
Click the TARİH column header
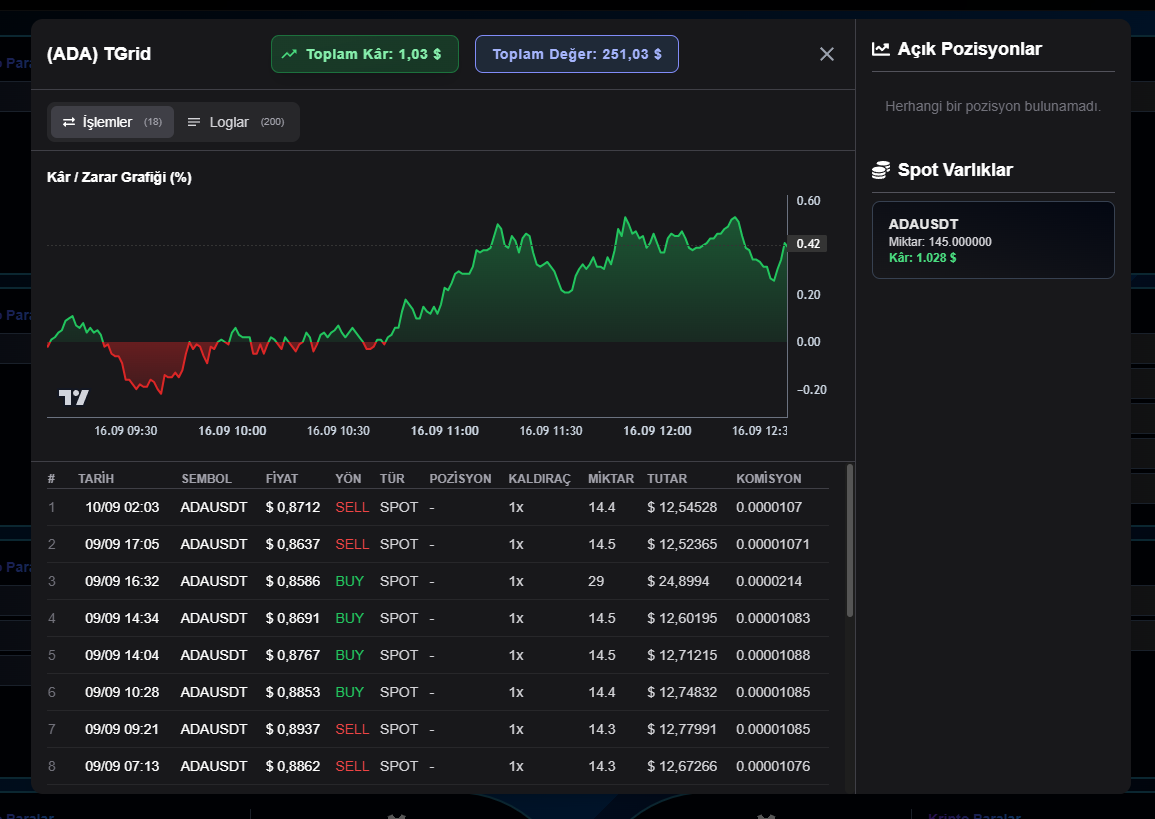click(x=96, y=479)
